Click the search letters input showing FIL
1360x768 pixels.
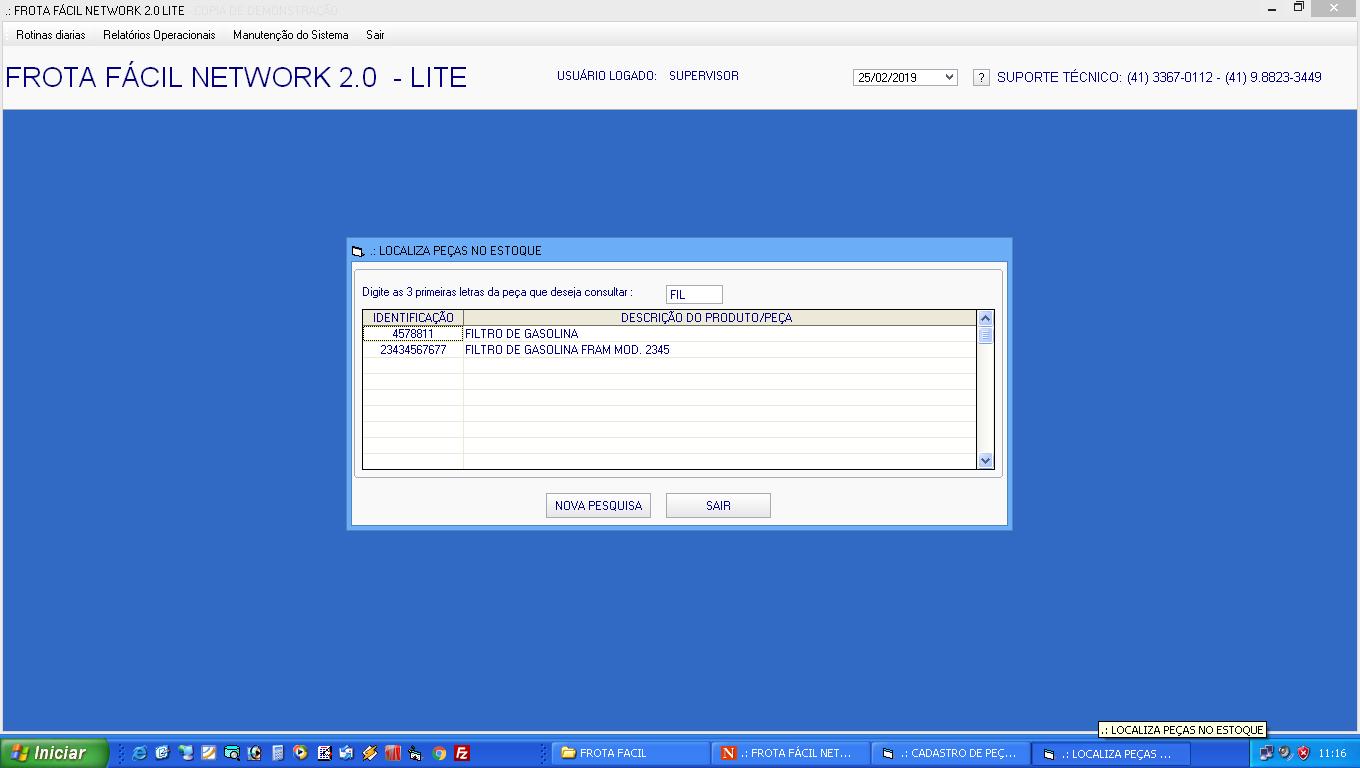pos(693,294)
